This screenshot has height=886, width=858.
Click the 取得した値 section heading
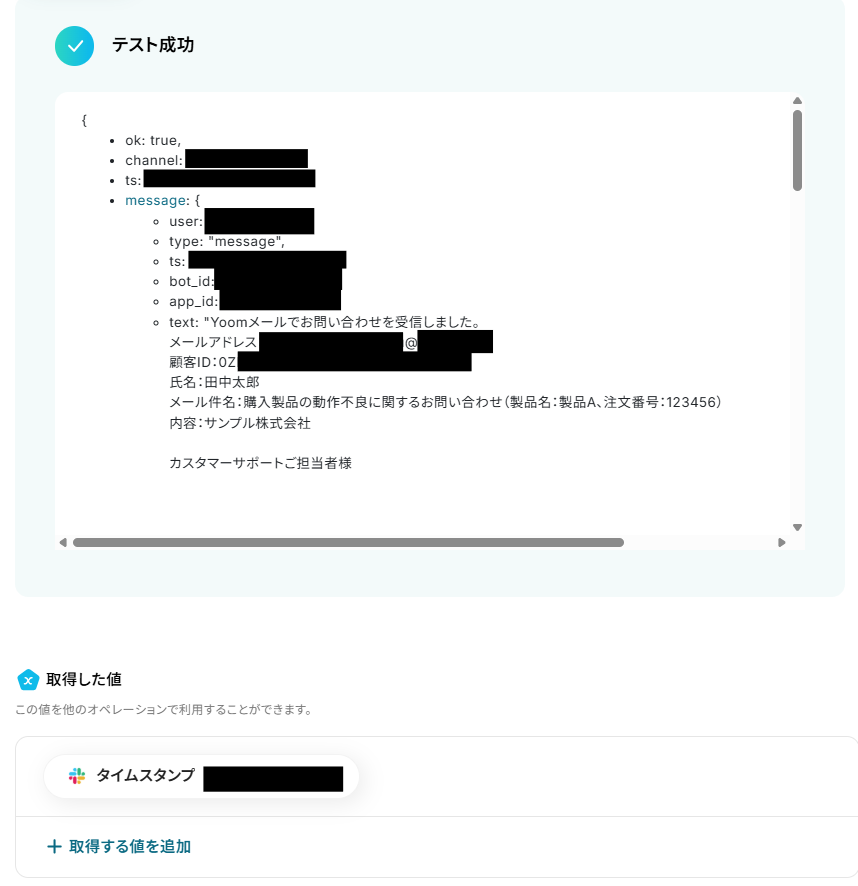(x=84, y=679)
